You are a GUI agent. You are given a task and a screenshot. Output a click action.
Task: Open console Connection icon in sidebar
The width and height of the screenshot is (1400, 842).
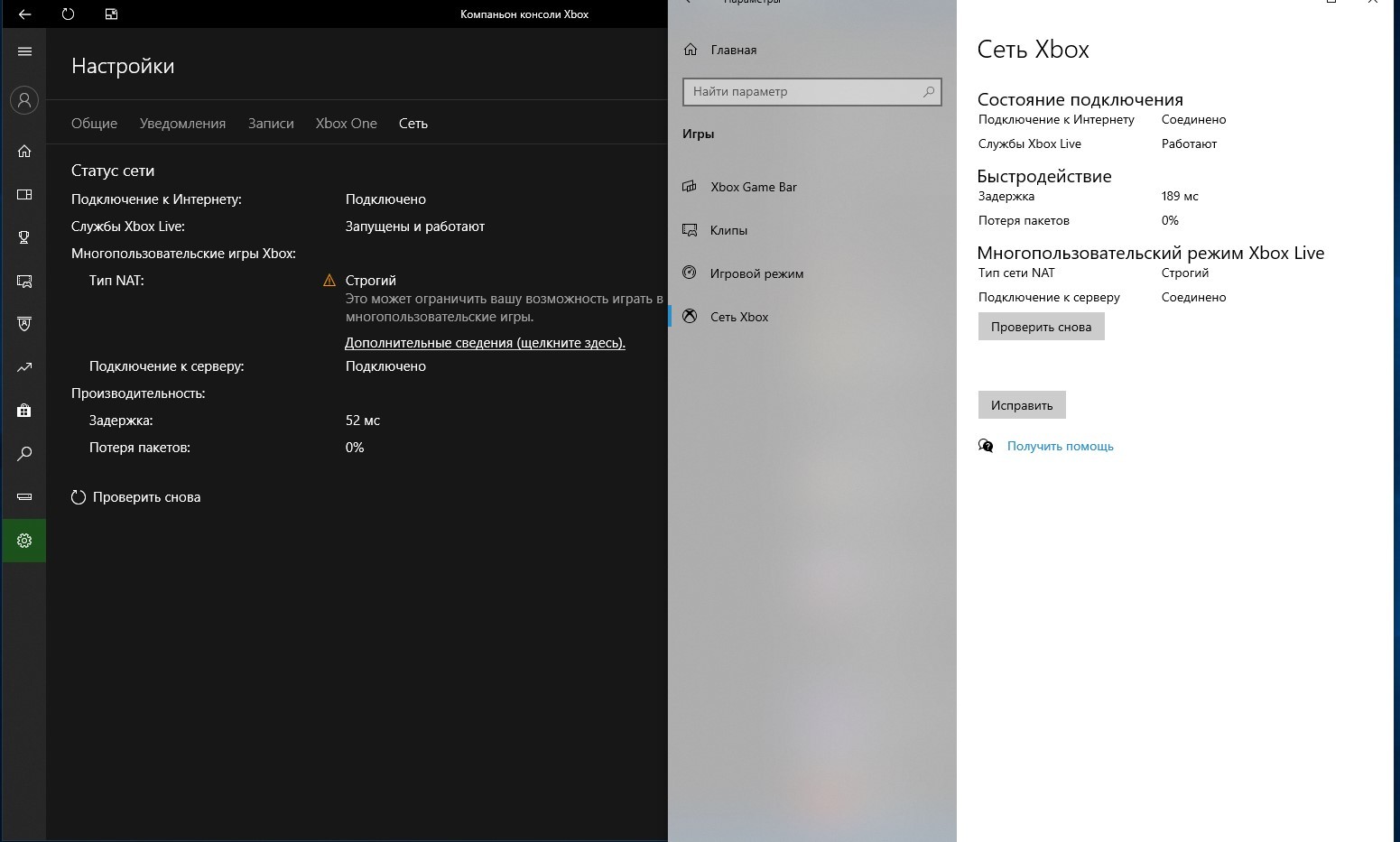[x=24, y=497]
